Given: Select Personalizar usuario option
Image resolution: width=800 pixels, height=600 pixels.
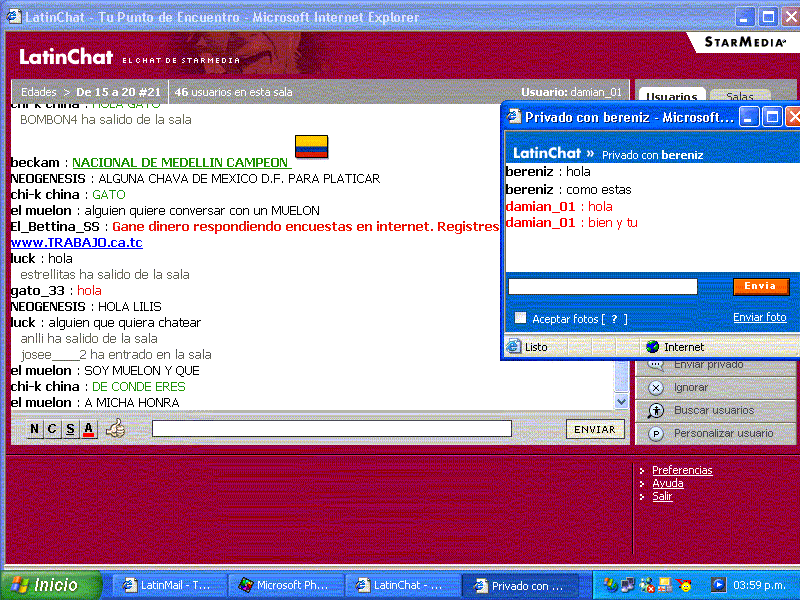Looking at the screenshot, I should 715,433.
